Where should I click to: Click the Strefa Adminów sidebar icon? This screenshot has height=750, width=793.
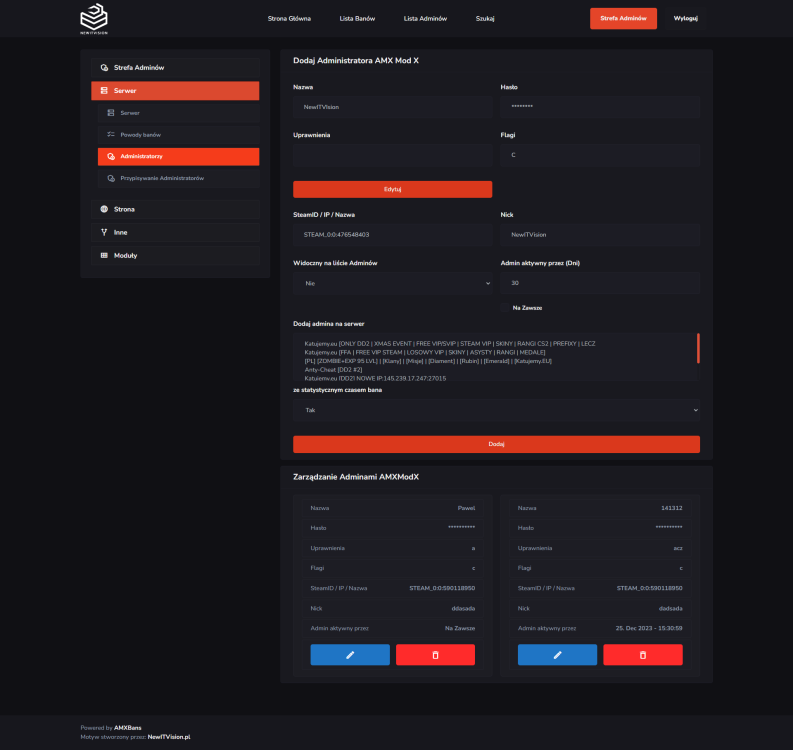coord(104,68)
